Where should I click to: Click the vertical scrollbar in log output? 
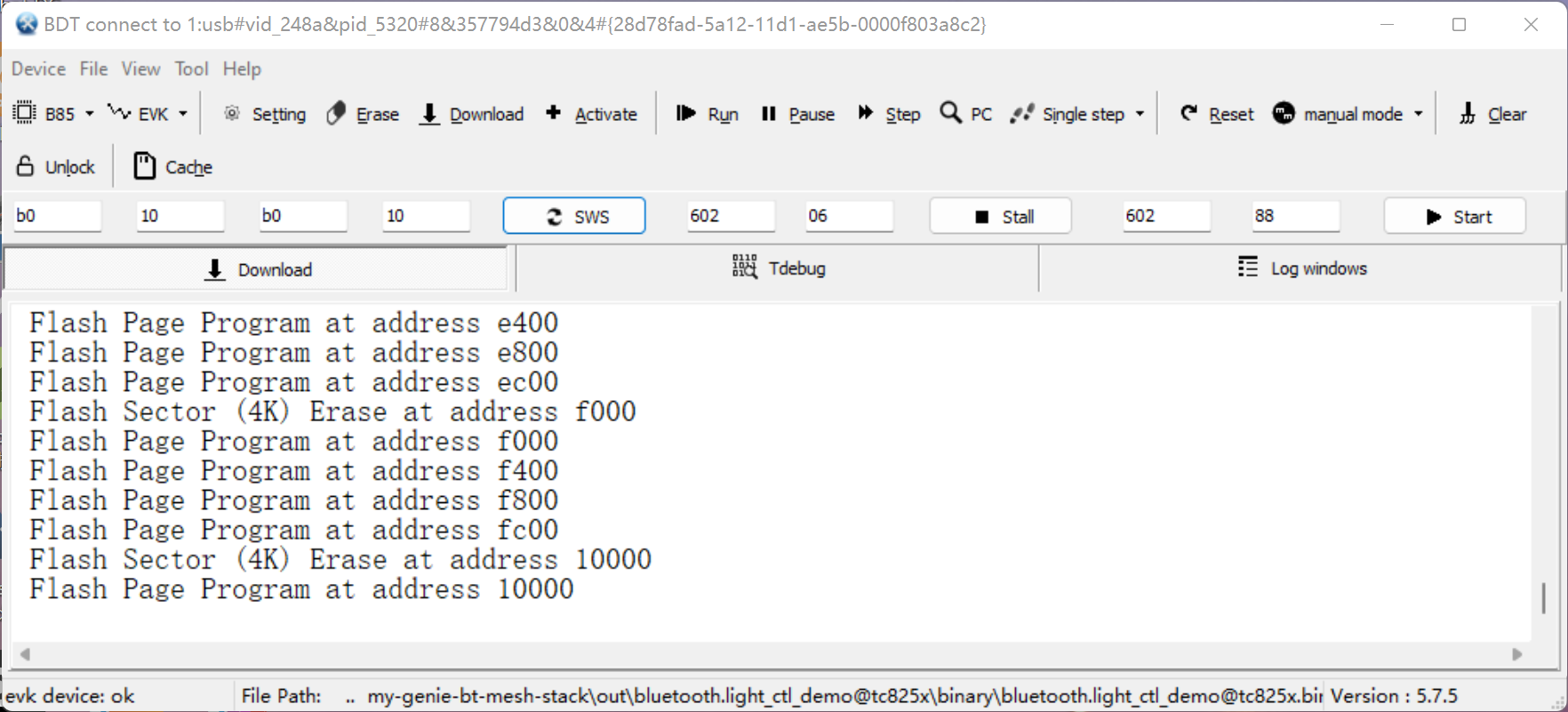(x=1543, y=597)
